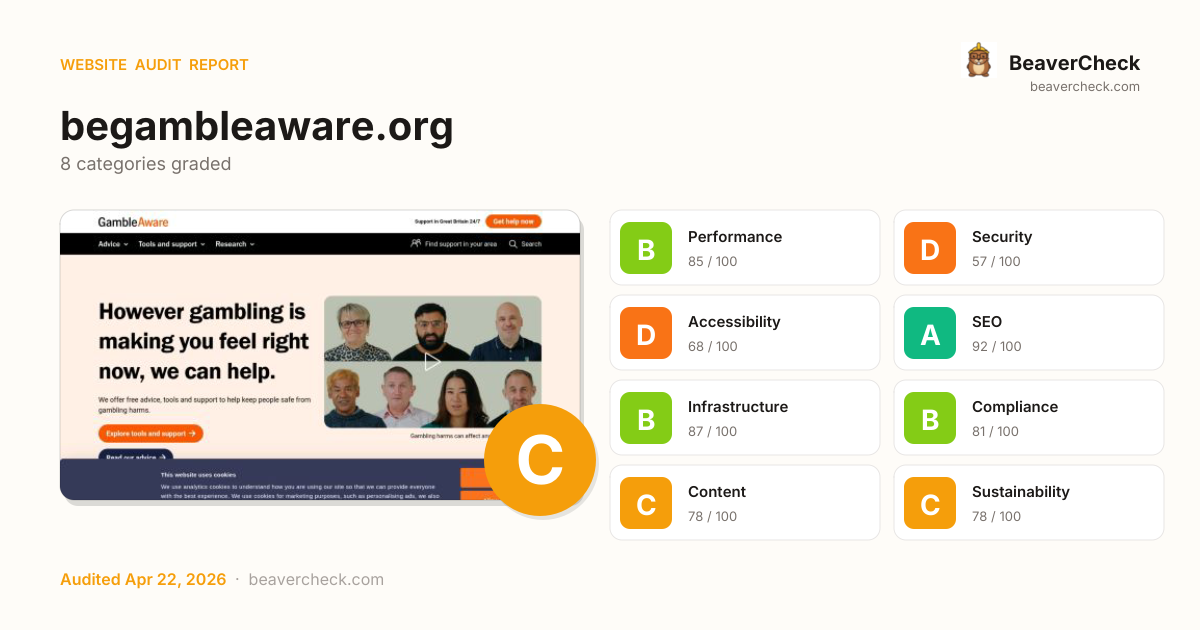Click the SEO grade A badge

pos(930,333)
